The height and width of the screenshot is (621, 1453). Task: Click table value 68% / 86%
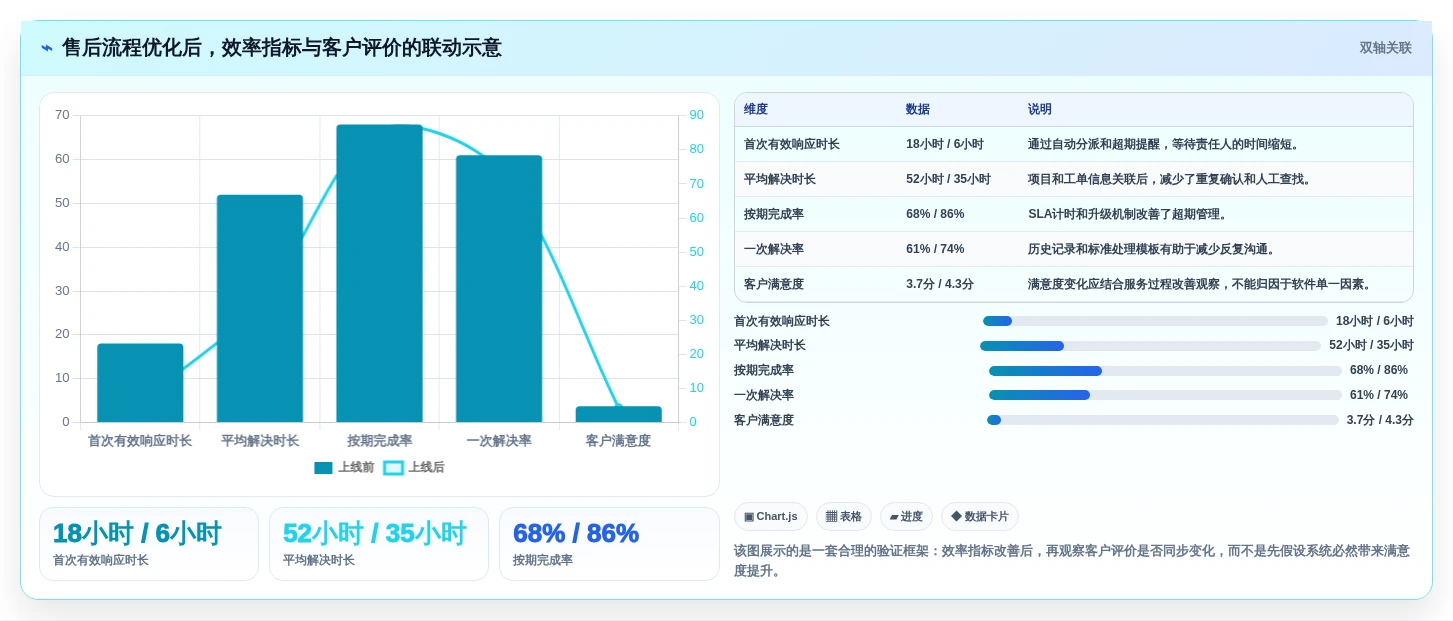click(935, 214)
